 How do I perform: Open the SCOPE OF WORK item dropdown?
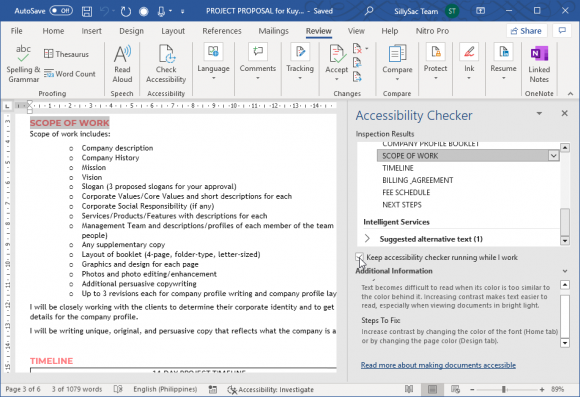[553, 156]
